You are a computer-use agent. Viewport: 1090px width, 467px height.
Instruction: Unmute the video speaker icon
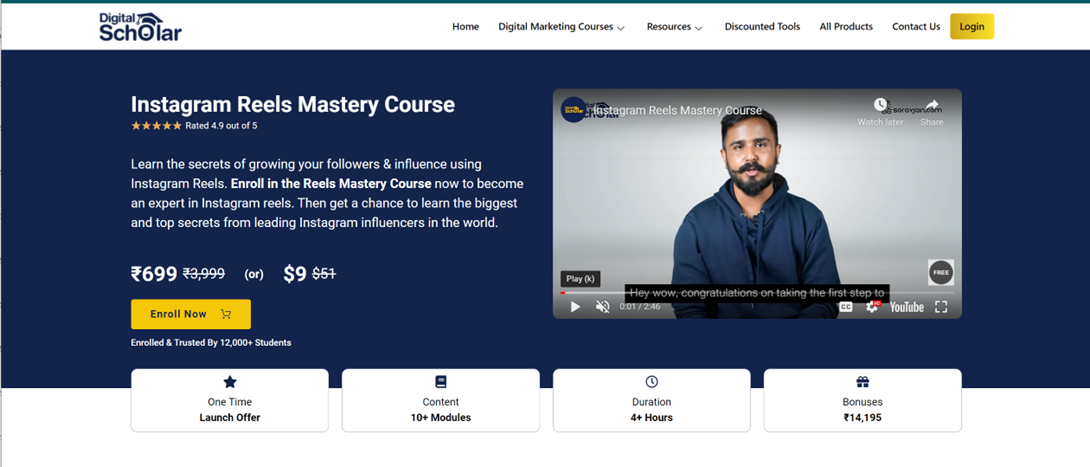(x=603, y=306)
